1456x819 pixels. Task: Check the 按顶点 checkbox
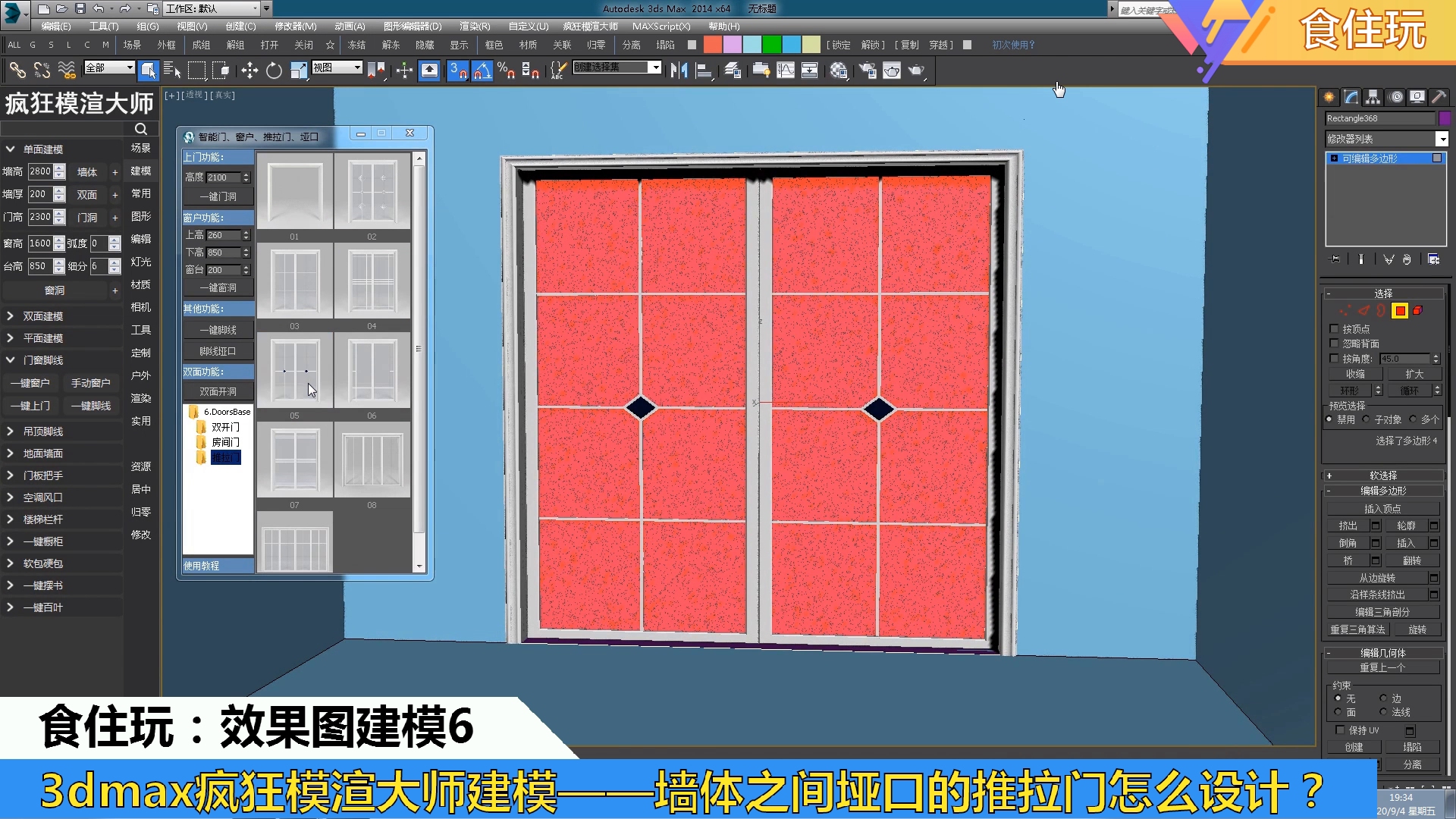tap(1335, 328)
